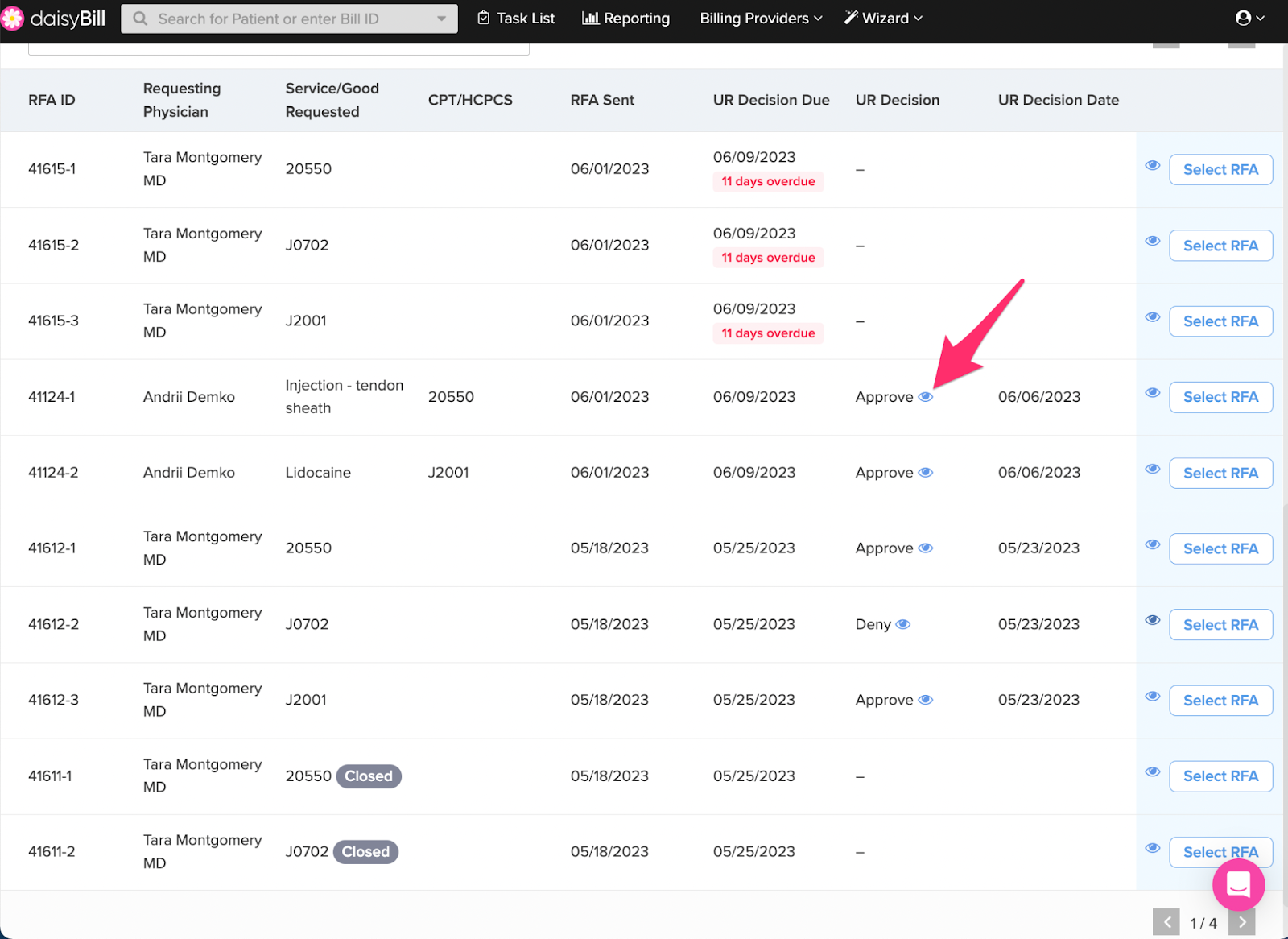Click the overdue badge in row 41615-2

tap(768, 258)
